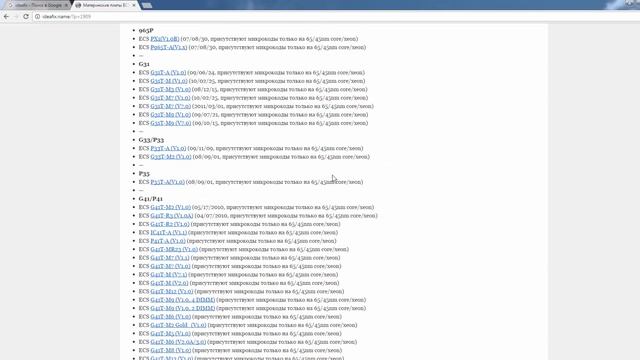Open a new browser tab

click(x=147, y=5)
